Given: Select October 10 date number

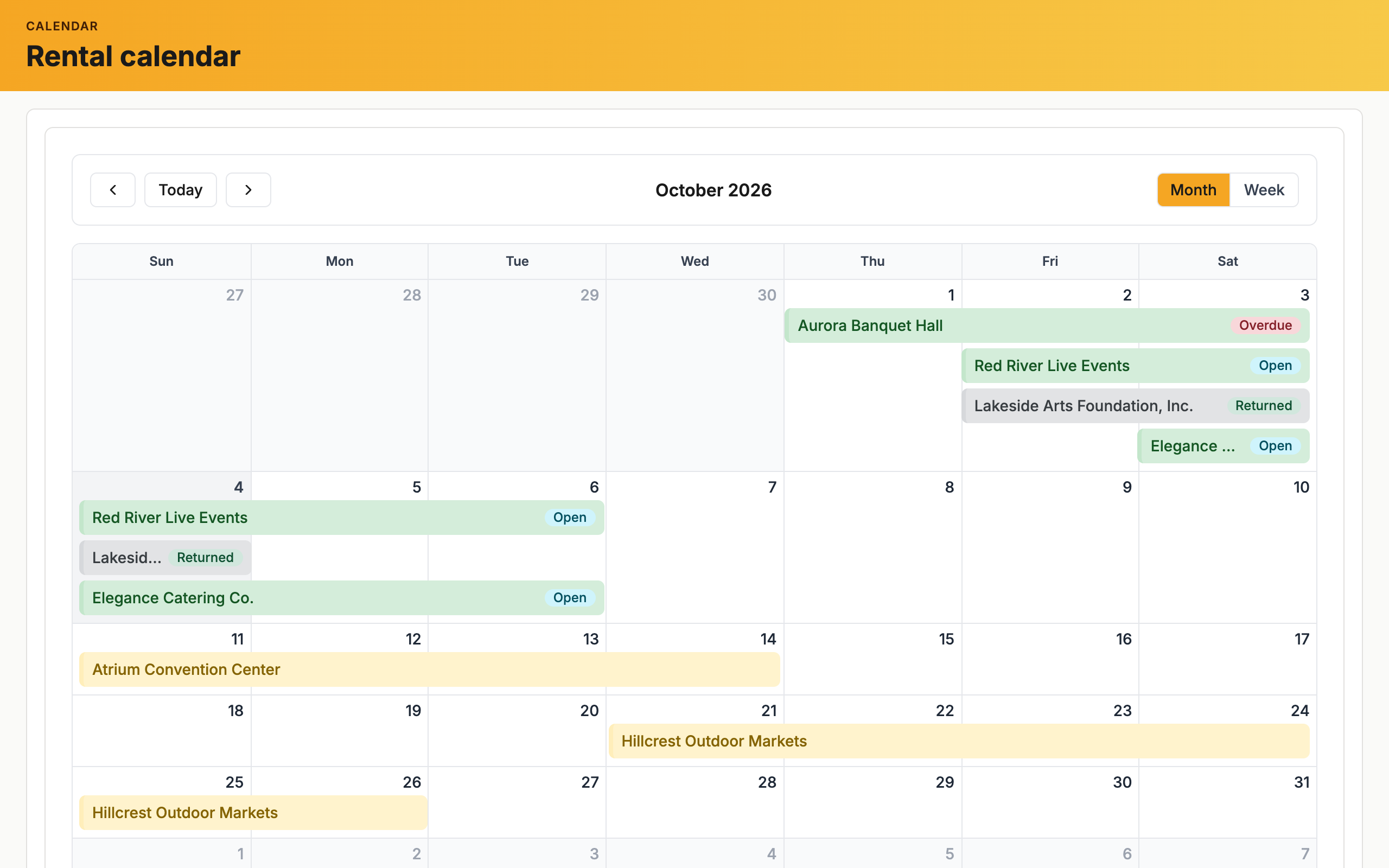Looking at the screenshot, I should pos(1301,487).
